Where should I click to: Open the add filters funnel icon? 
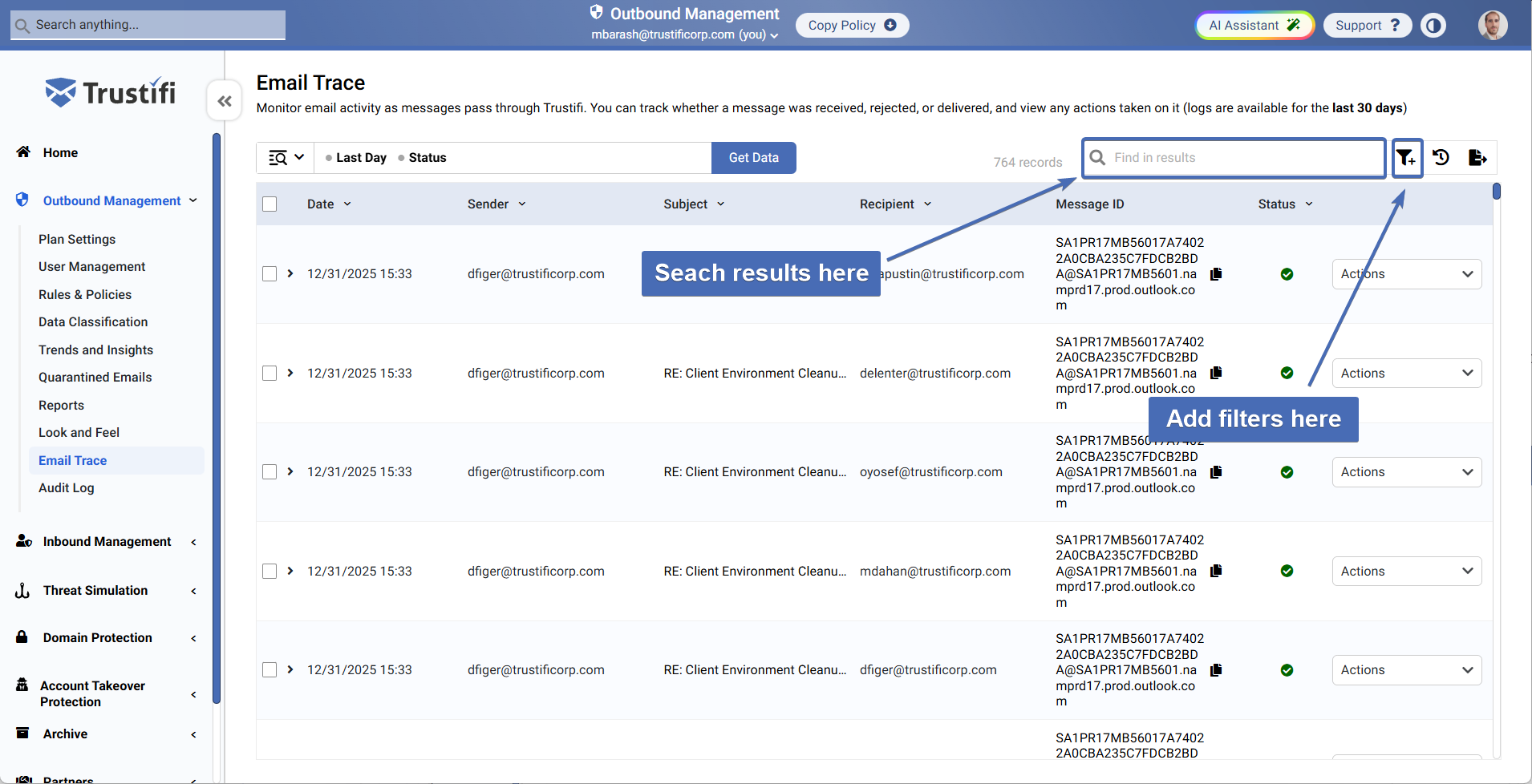[1406, 158]
